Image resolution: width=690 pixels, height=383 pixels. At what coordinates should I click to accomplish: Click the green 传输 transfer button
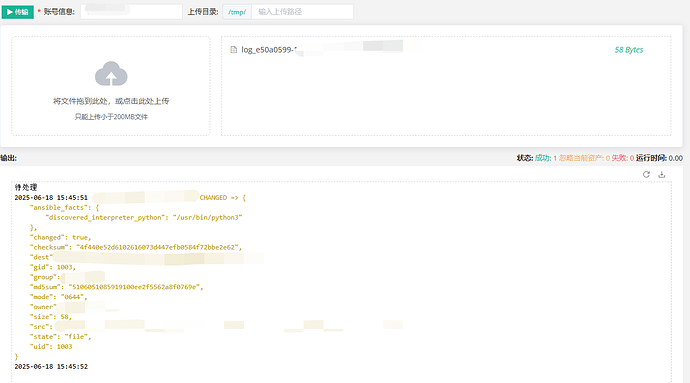(18, 12)
